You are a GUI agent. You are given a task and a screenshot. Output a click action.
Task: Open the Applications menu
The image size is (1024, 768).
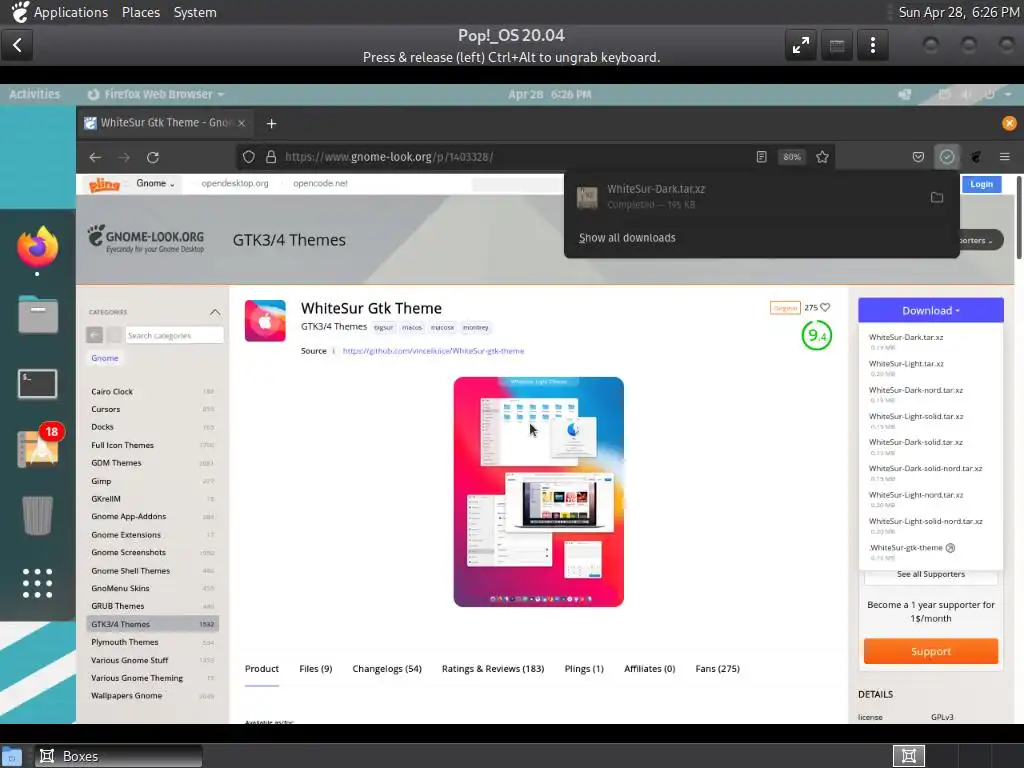point(71,12)
